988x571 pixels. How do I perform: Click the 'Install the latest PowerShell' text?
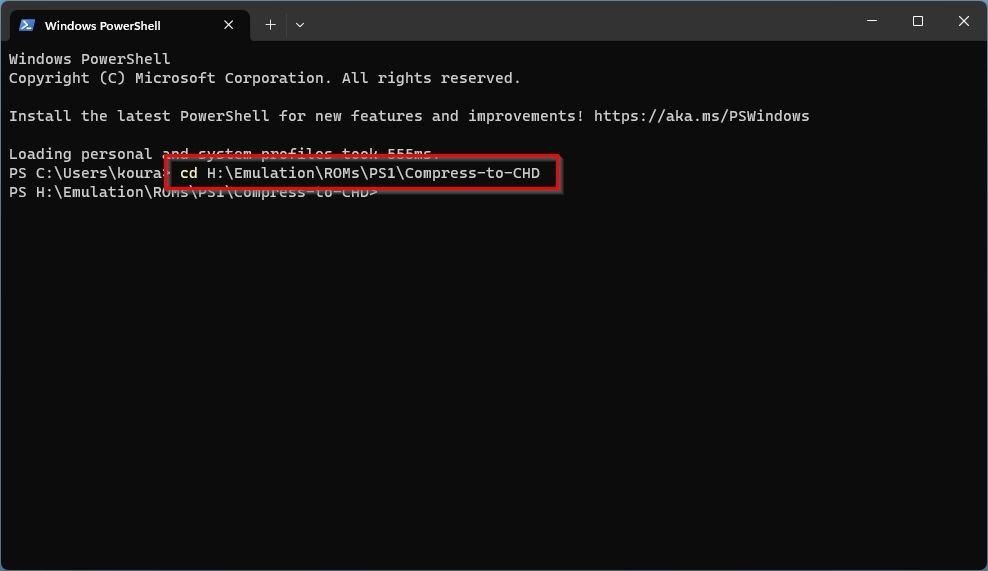(139, 116)
